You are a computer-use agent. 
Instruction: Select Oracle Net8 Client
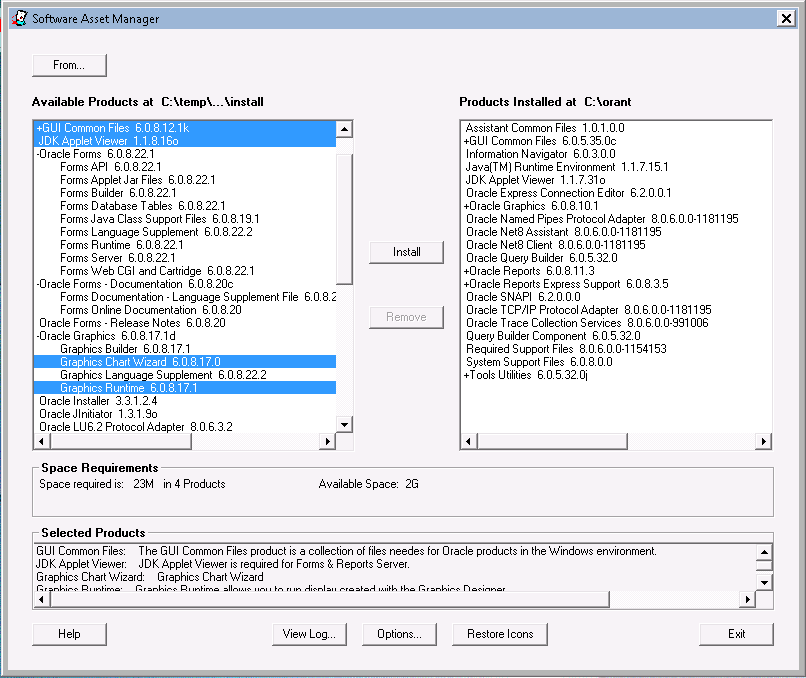[x=555, y=245]
